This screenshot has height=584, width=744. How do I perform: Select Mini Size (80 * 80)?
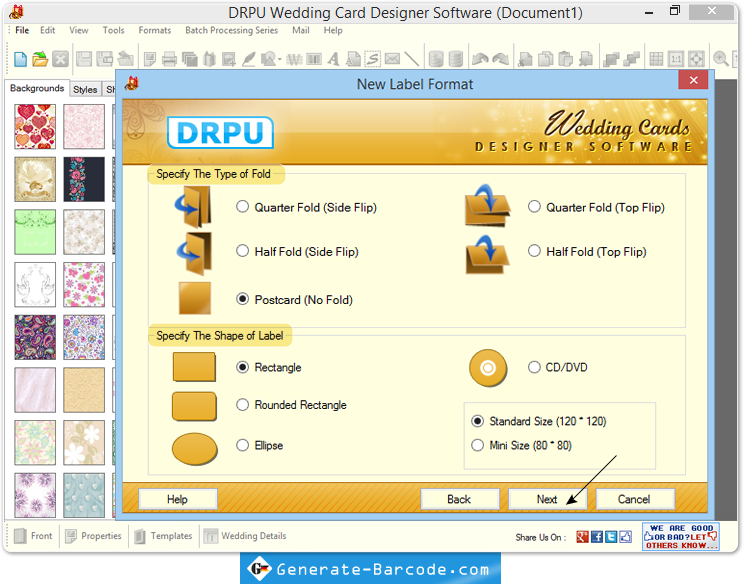[x=477, y=445]
